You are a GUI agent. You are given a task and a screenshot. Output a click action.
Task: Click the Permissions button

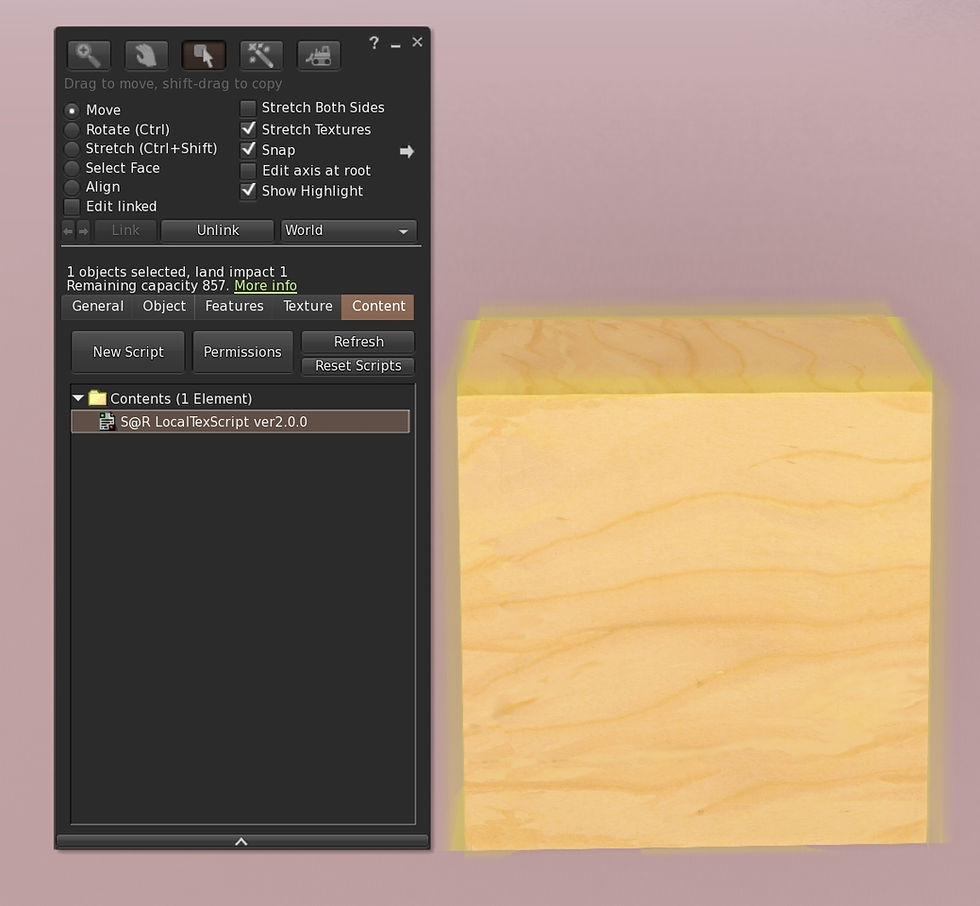click(x=242, y=352)
